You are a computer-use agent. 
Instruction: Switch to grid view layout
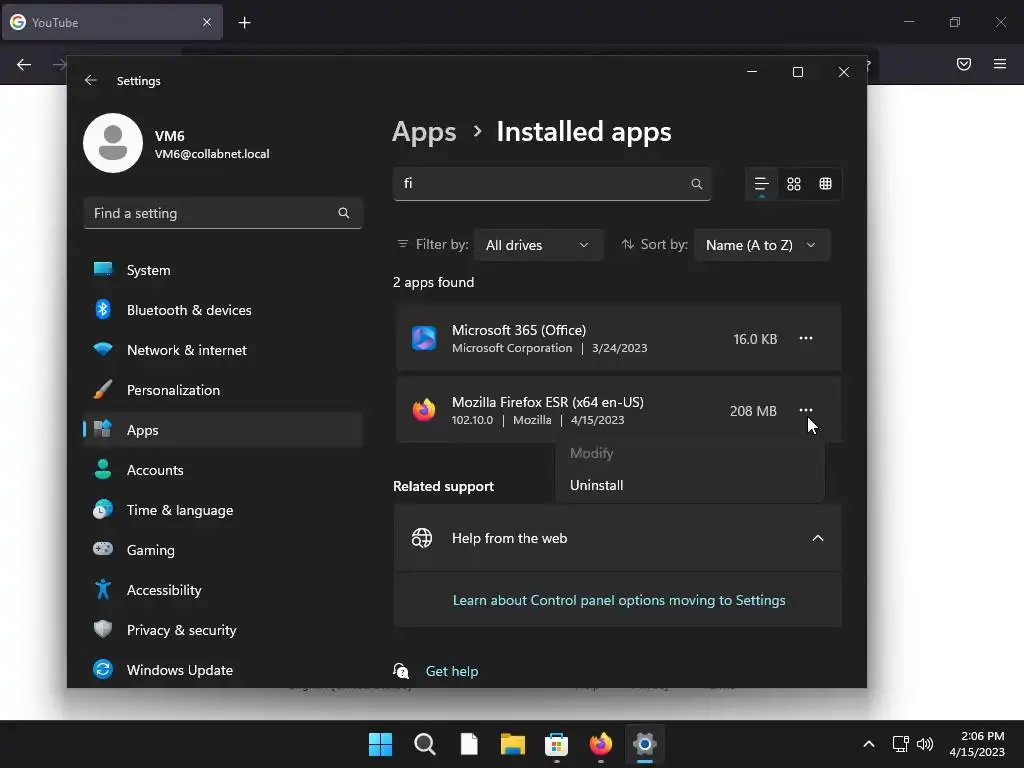click(793, 184)
